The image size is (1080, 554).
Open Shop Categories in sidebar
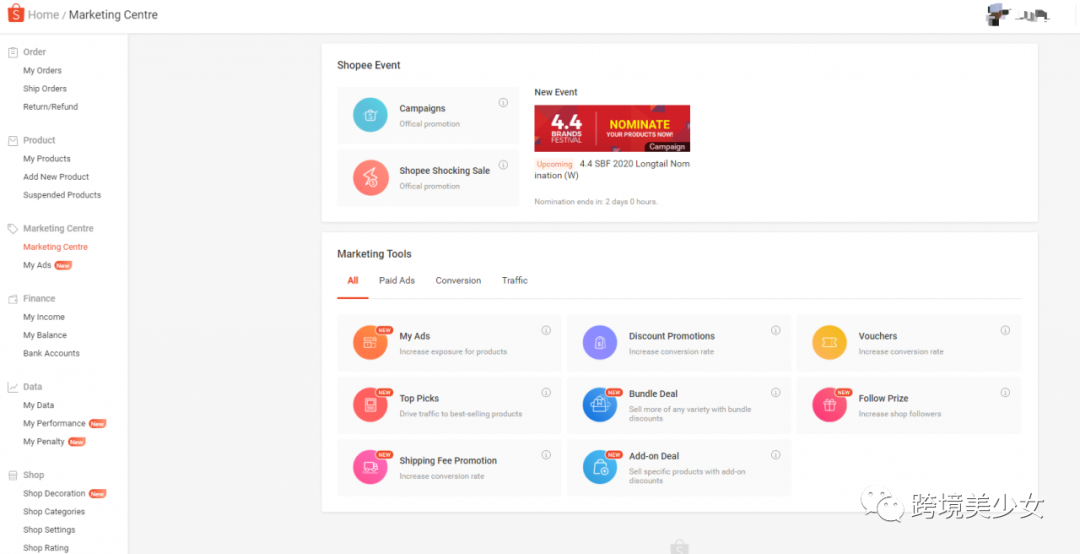(x=54, y=512)
